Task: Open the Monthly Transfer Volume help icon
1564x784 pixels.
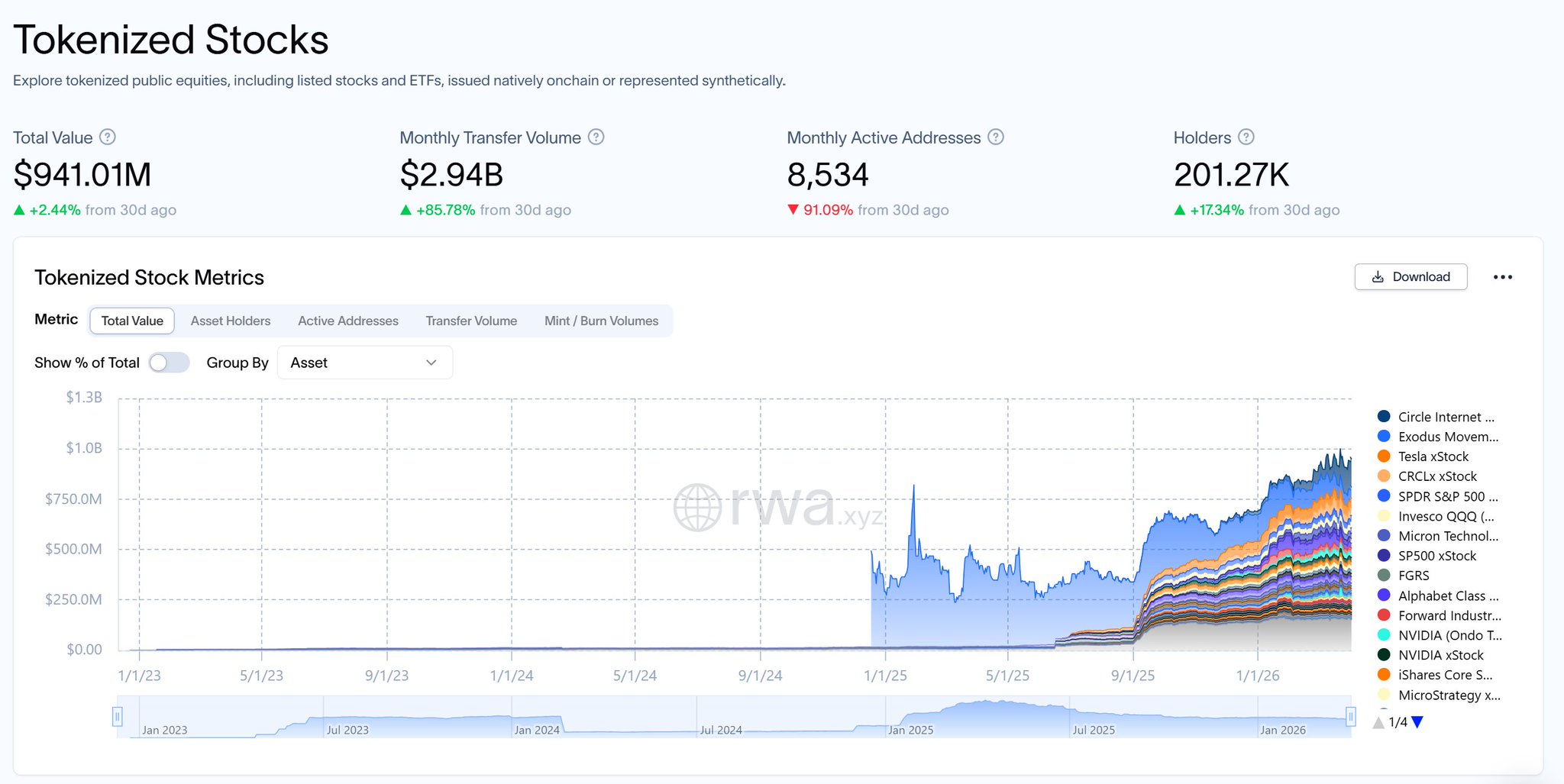Action: (596, 137)
